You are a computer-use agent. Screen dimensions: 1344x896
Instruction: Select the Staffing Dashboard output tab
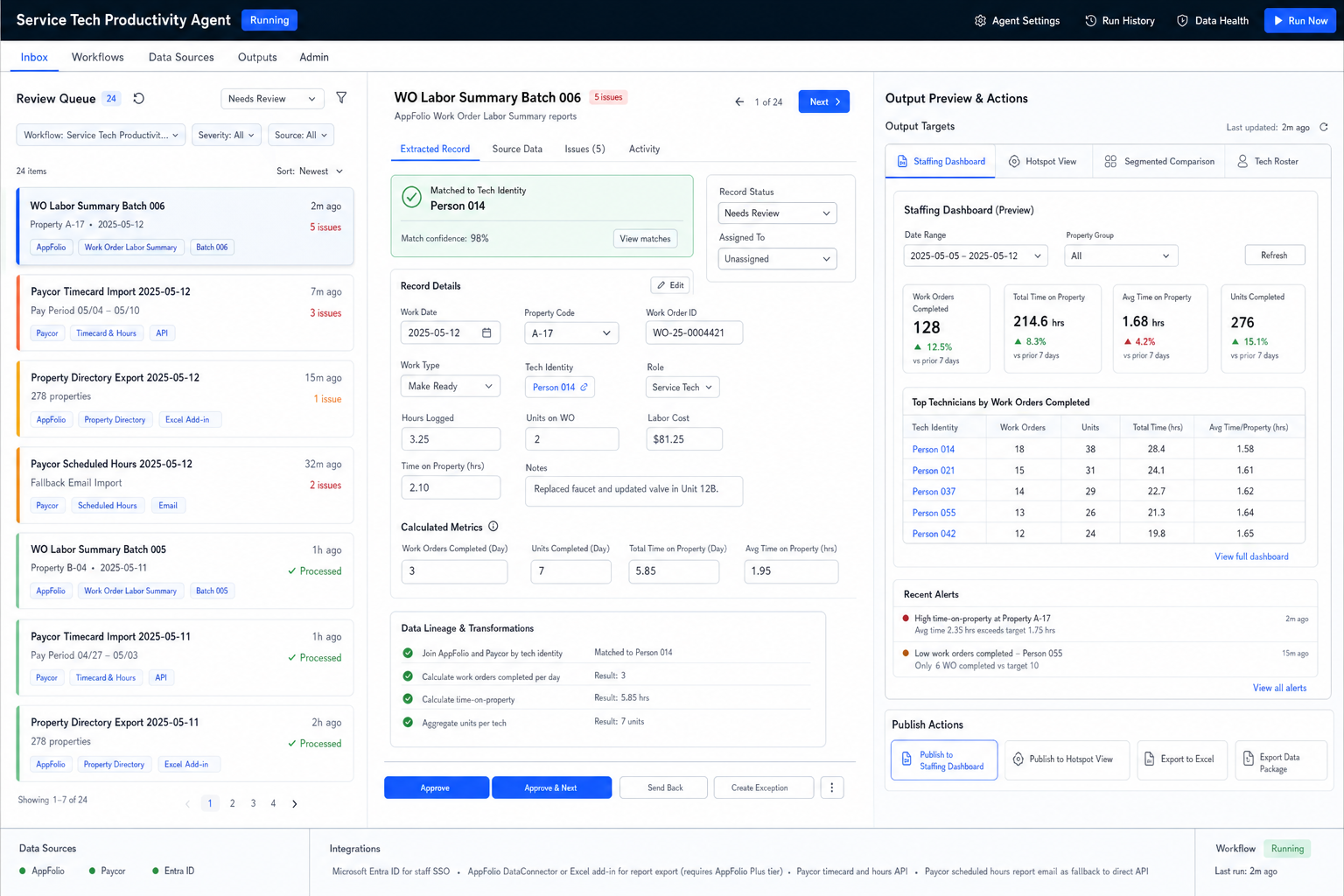(941, 162)
